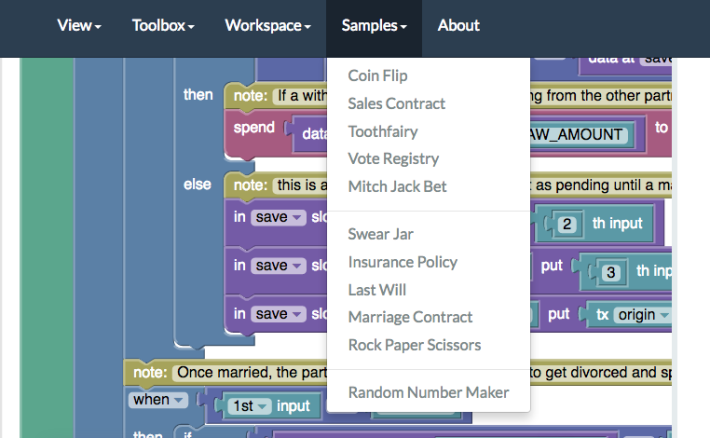Go to the About page
This screenshot has width=710, height=438.
tap(458, 26)
